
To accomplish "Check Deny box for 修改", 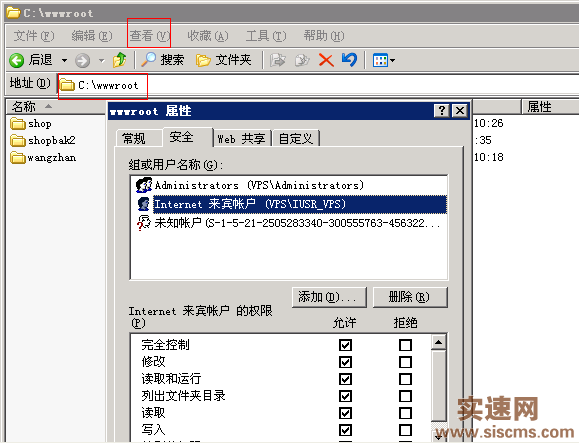I will click(x=405, y=362).
